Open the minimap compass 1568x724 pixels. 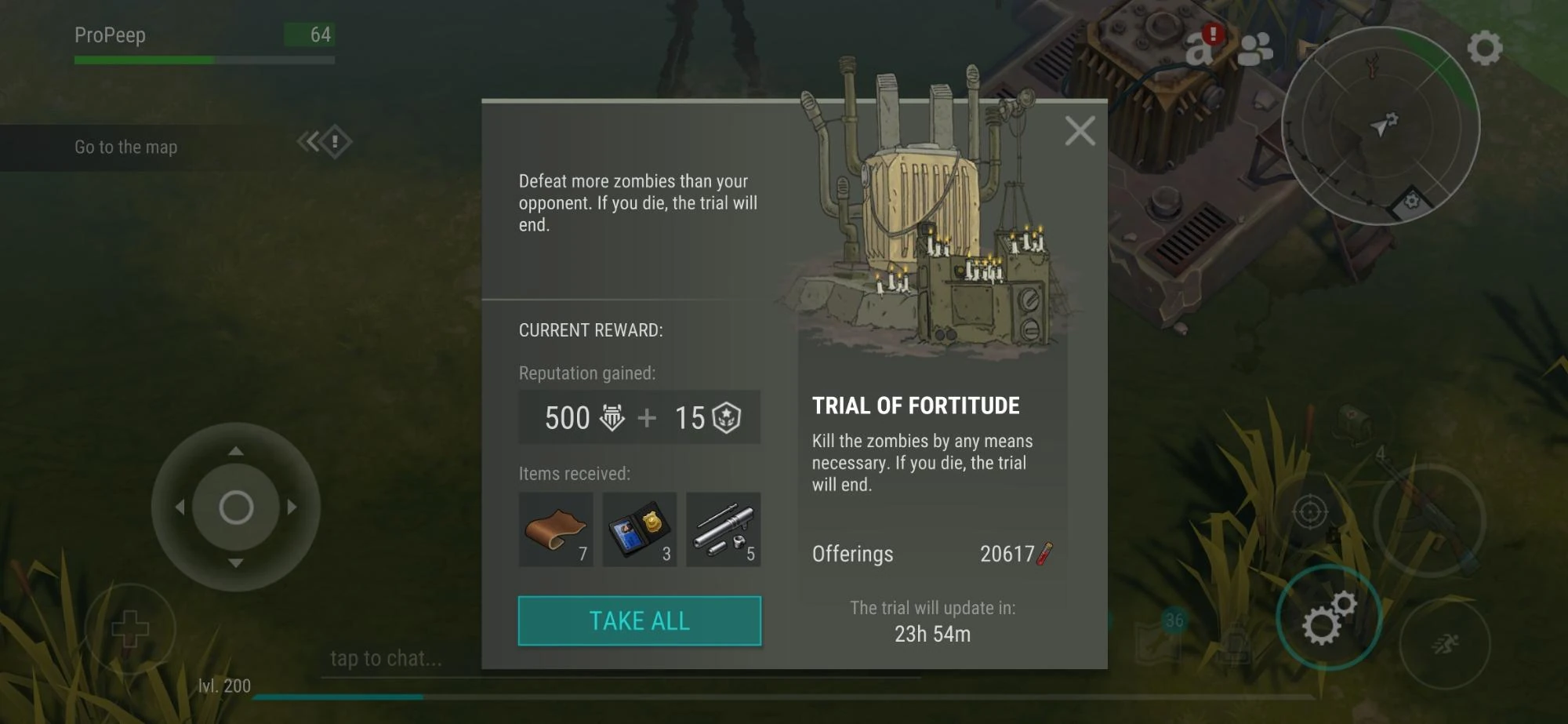1381,126
